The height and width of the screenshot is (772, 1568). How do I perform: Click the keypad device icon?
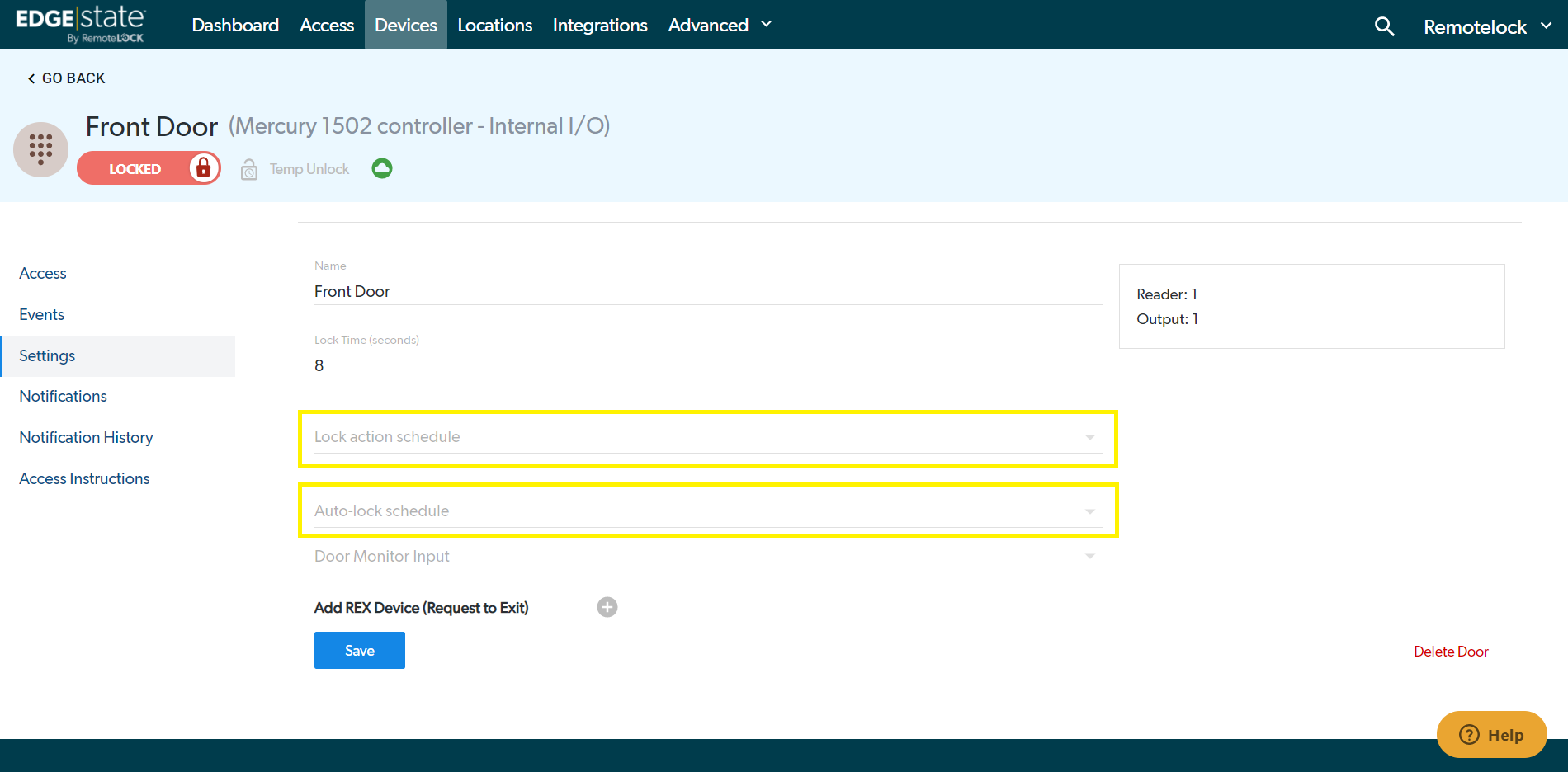40,149
